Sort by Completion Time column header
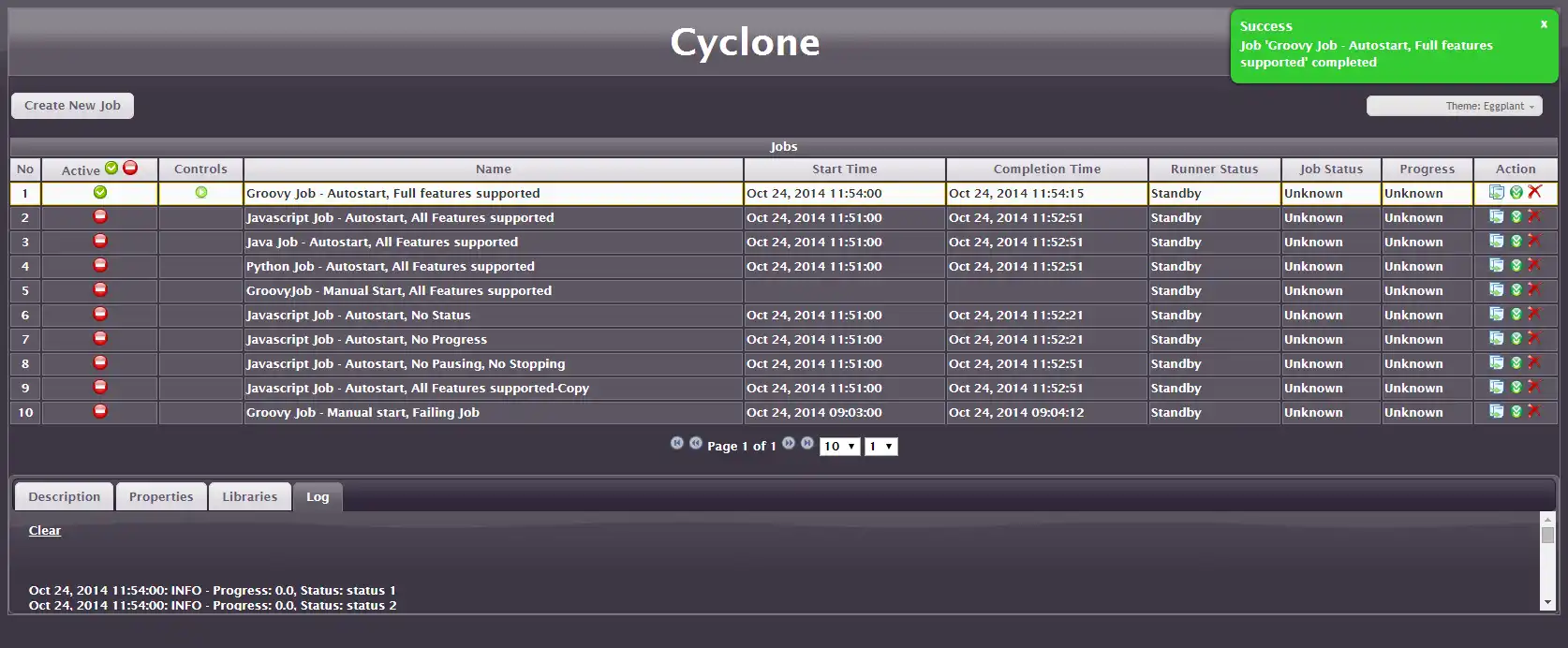This screenshot has height=648, width=1568. click(x=1046, y=169)
